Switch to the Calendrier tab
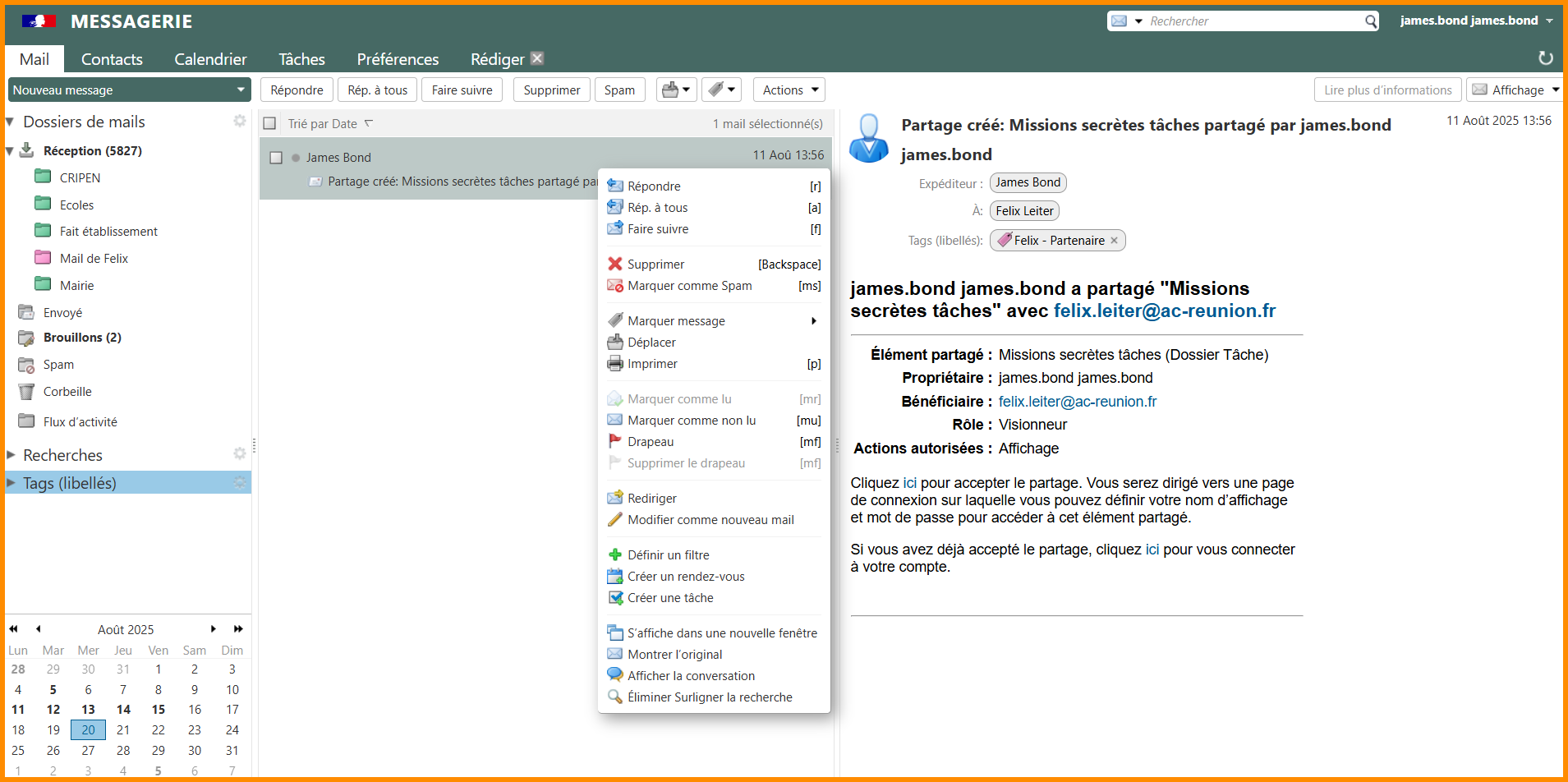The width and height of the screenshot is (1568, 782). click(210, 59)
